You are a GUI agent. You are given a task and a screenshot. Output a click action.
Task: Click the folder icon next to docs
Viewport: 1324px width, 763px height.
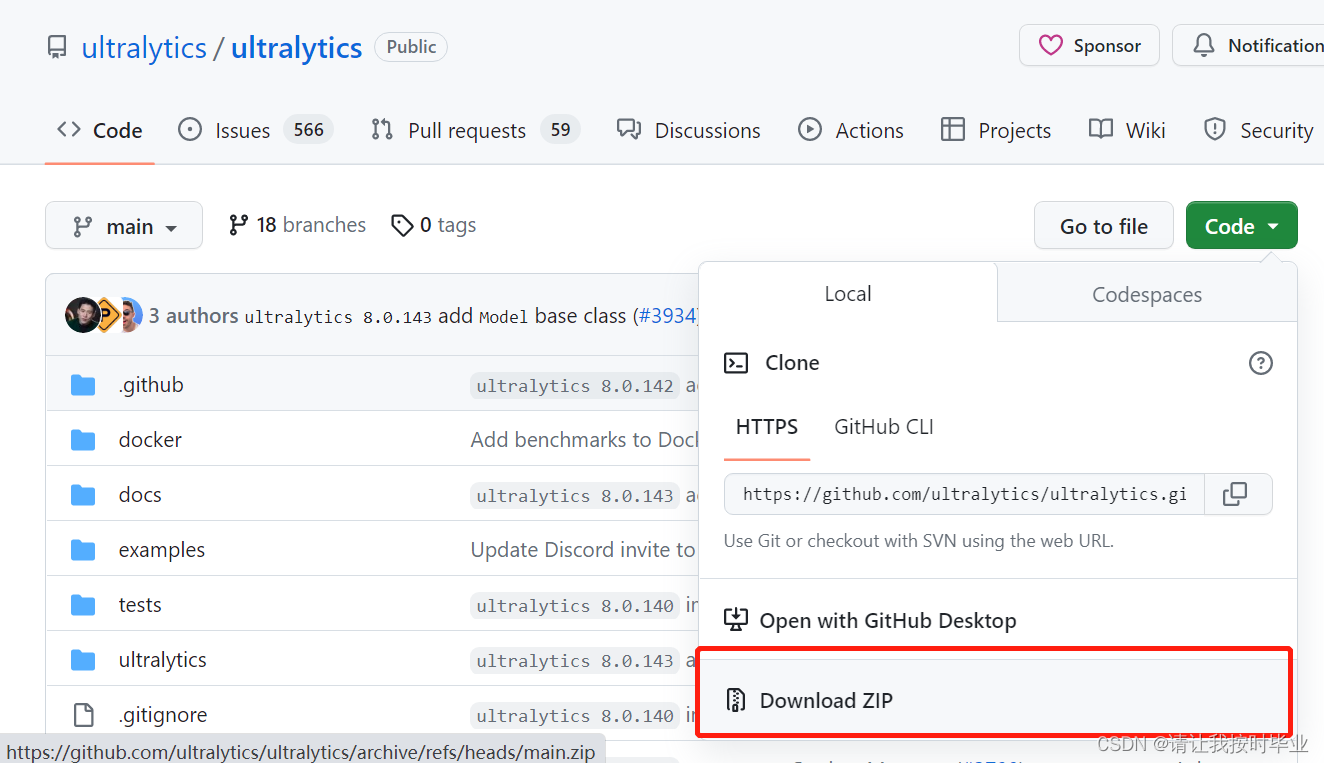click(83, 495)
